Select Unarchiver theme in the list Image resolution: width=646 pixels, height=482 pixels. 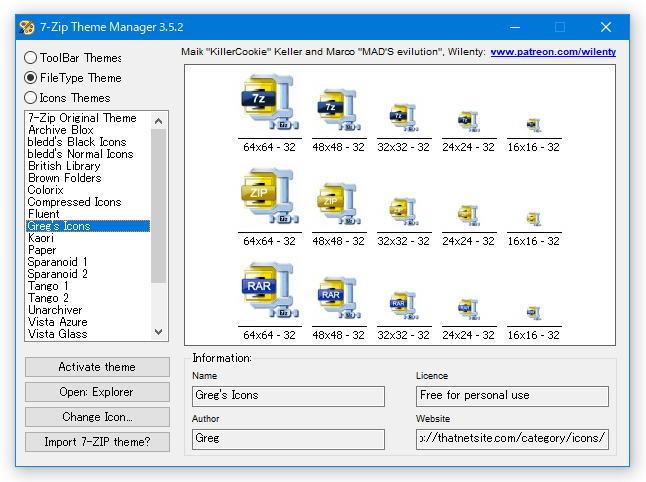(88, 310)
